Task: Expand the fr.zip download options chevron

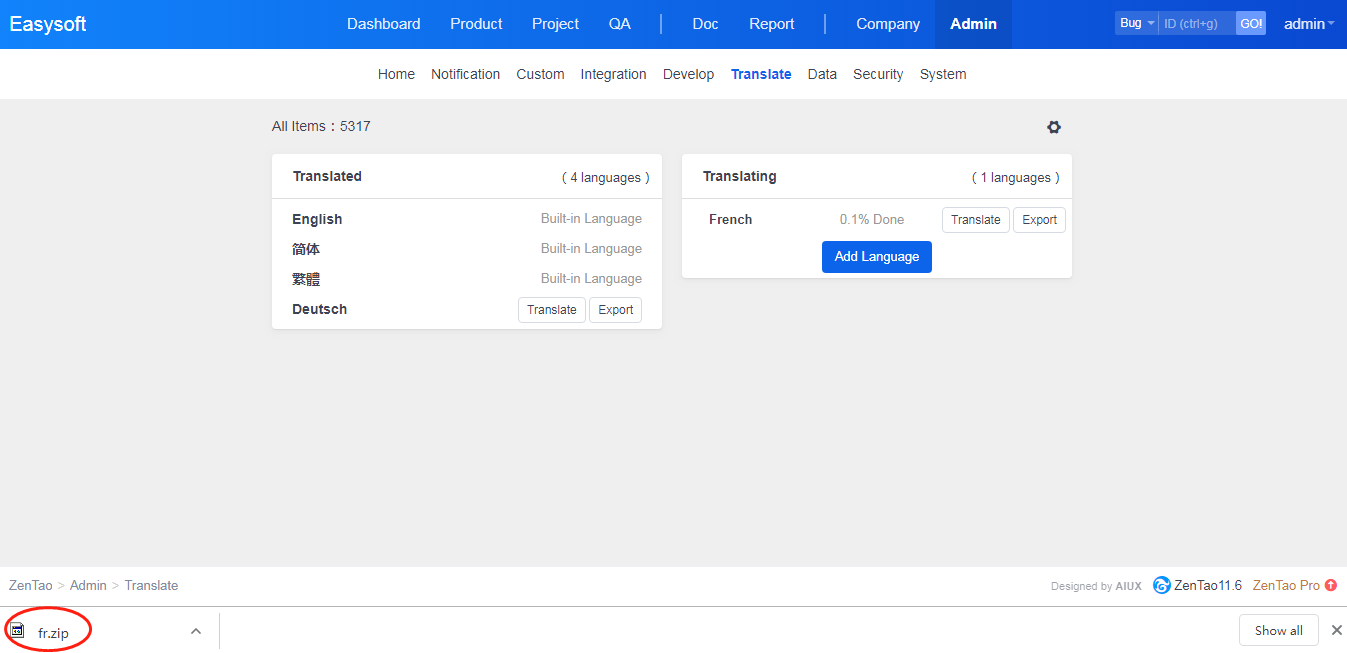Action: click(x=196, y=631)
